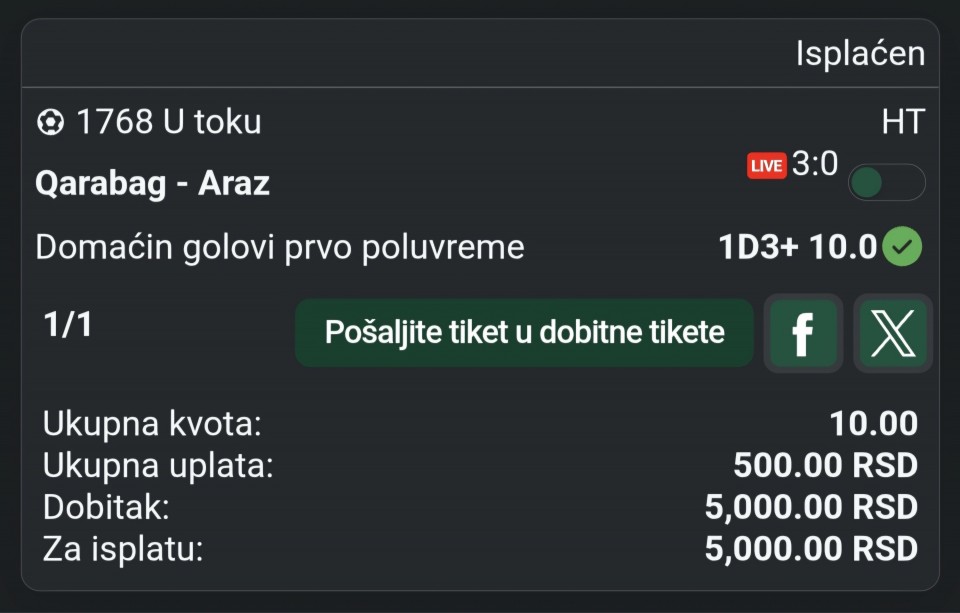Click the red LIVE badge
Screen dimensions: 960x613
767,165
